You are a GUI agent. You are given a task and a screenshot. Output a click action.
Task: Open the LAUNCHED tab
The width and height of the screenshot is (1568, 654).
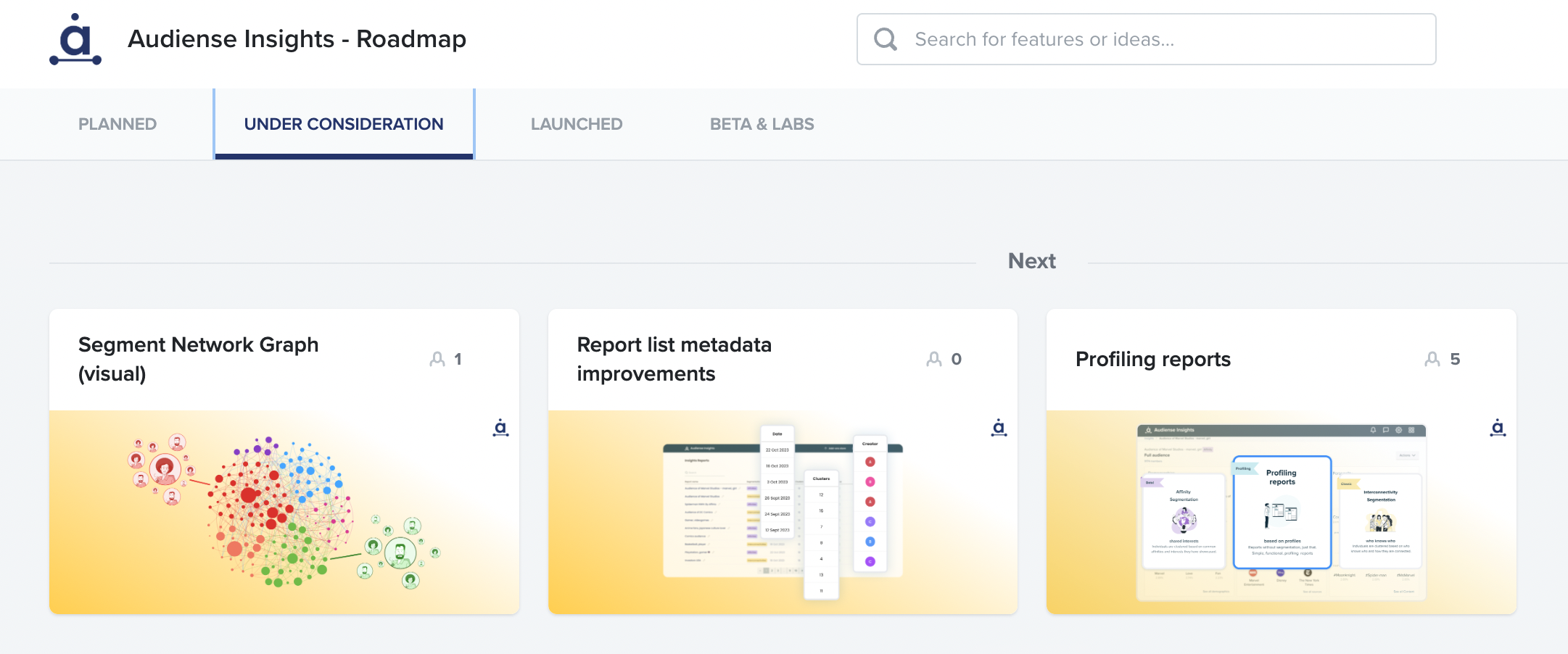pos(577,124)
